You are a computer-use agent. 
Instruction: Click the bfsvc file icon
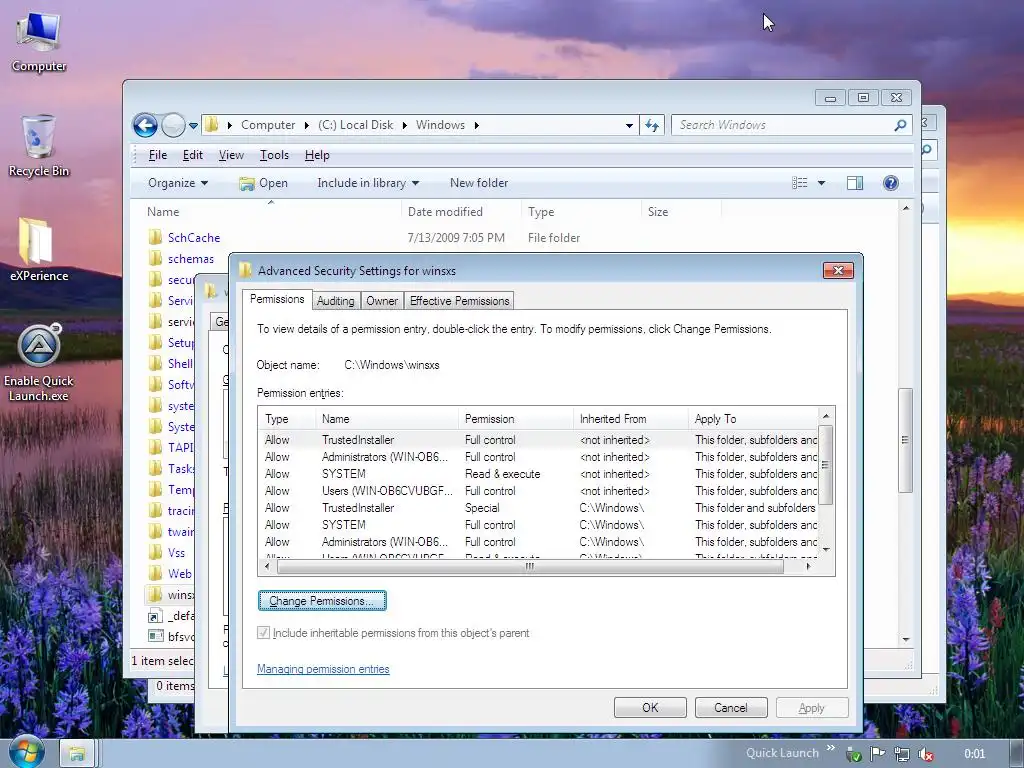pyautogui.click(x=155, y=636)
